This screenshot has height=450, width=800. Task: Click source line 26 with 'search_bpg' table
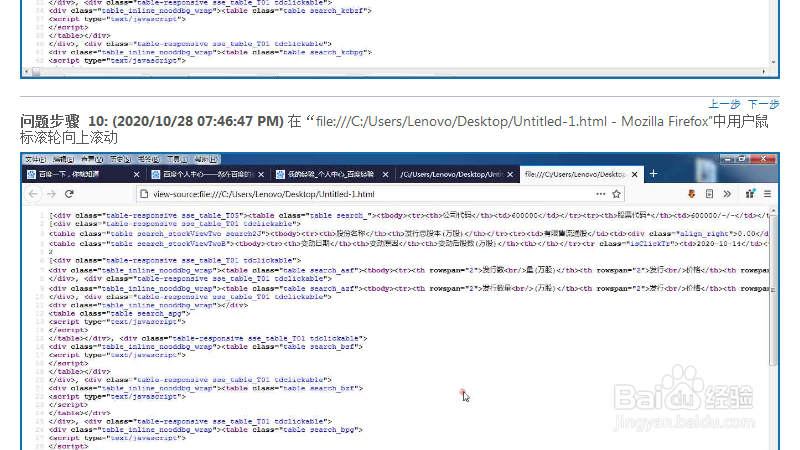(206, 430)
